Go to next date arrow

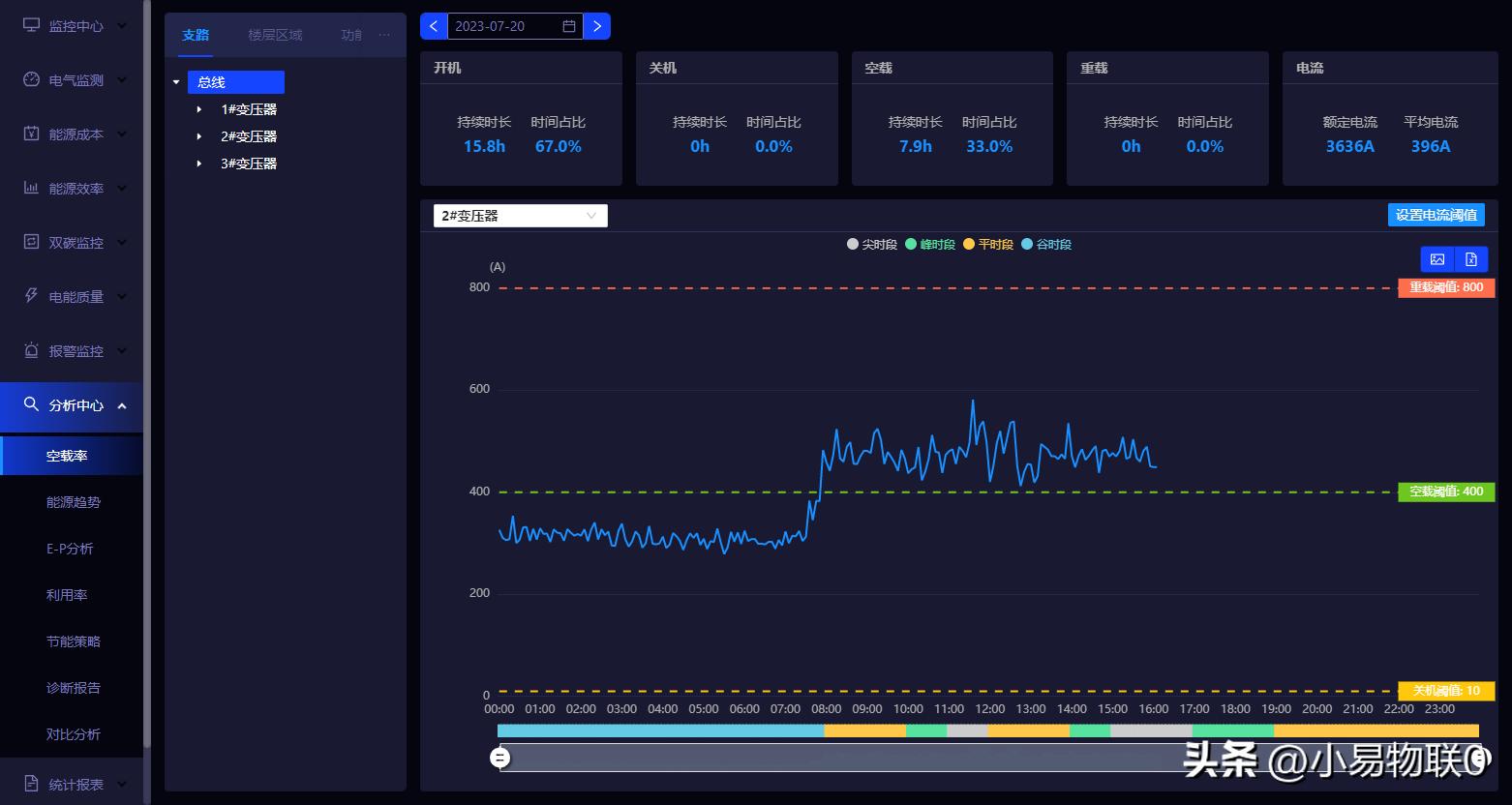597,26
